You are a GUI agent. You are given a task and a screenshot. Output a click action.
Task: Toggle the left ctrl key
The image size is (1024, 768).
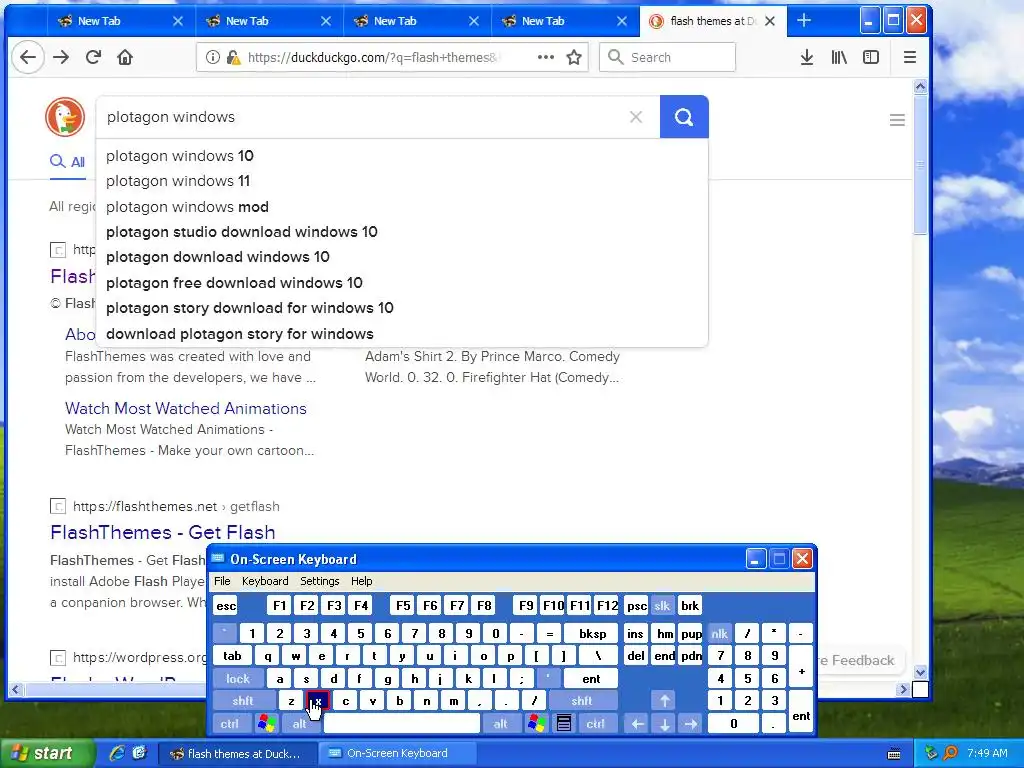[x=229, y=724]
